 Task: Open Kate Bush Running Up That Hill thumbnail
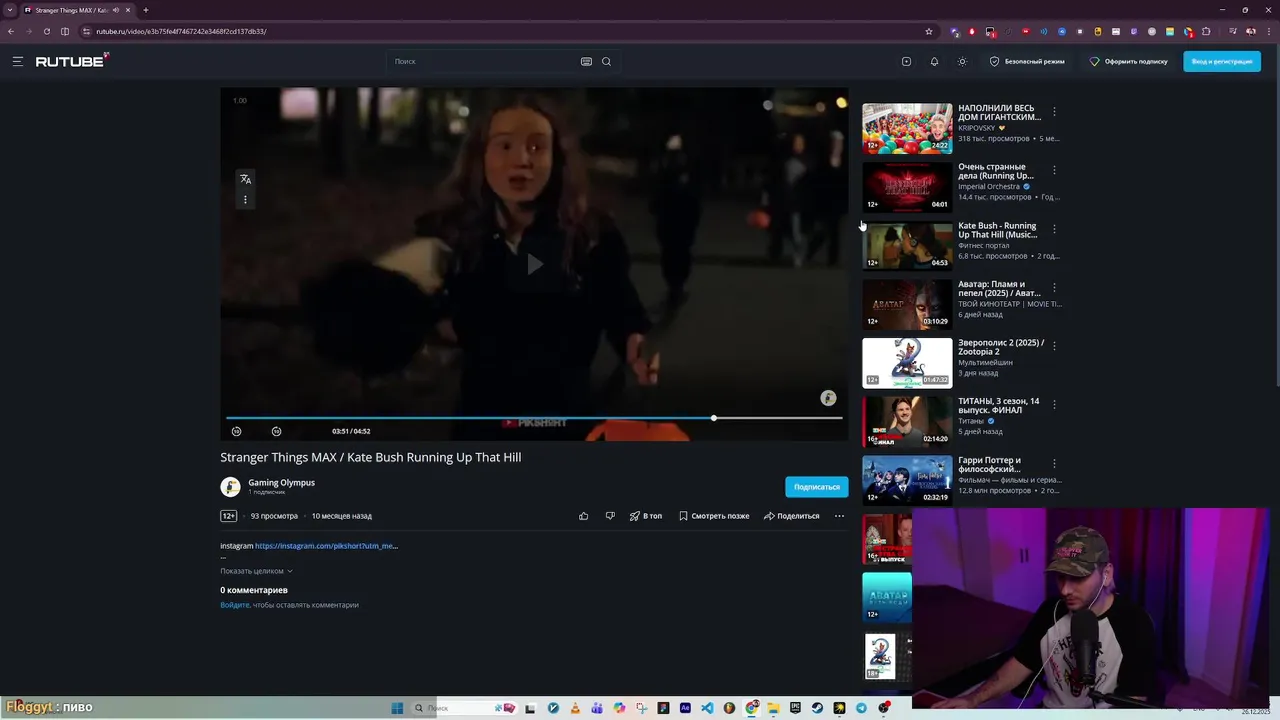coord(907,246)
